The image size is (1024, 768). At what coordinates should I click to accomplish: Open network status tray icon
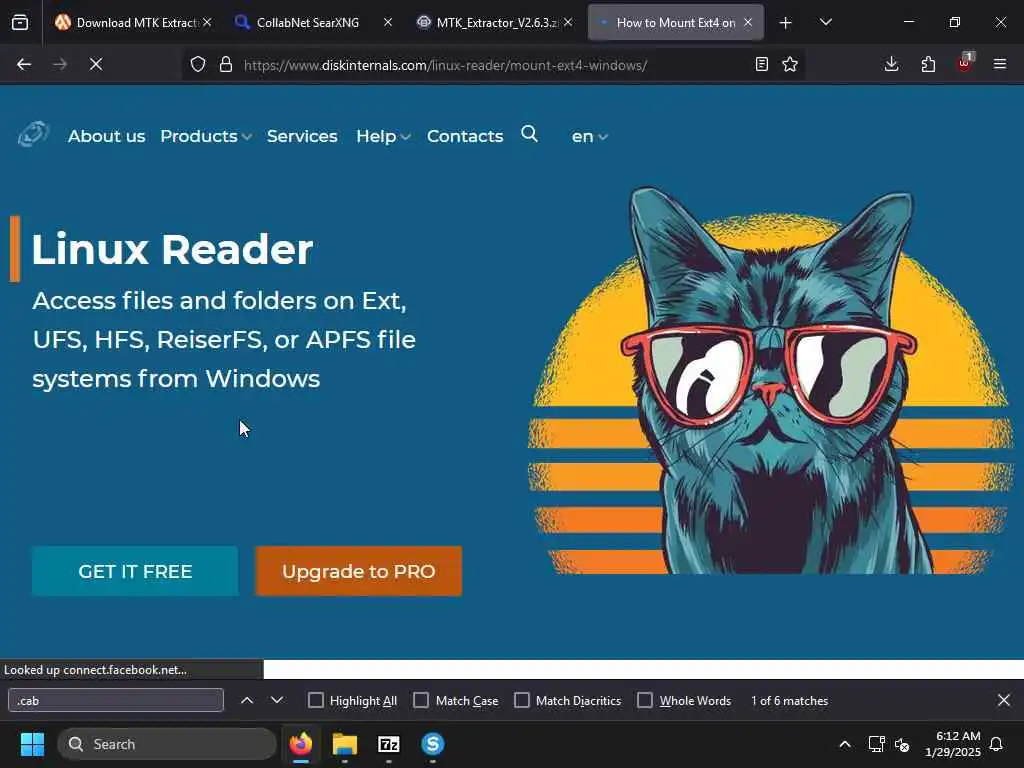point(876,744)
